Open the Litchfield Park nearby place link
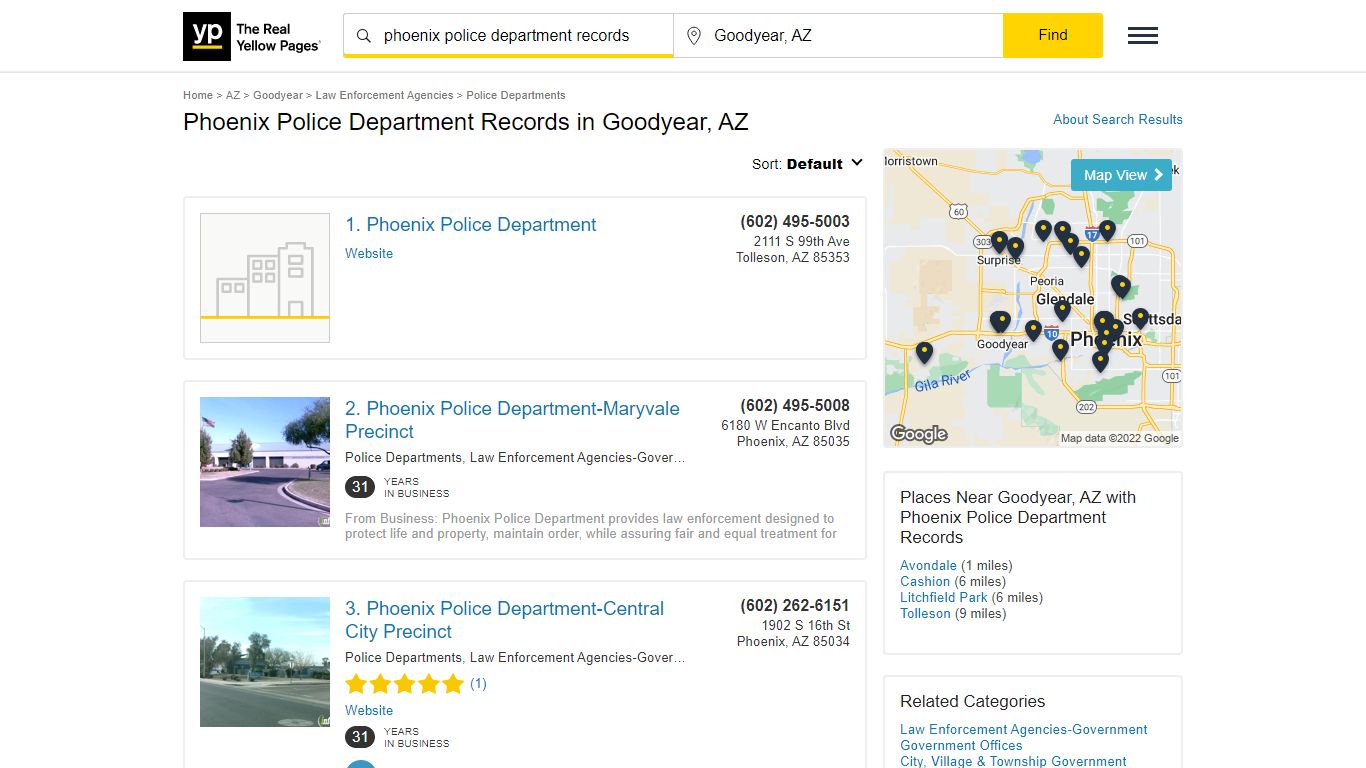The image size is (1366, 768). point(944,598)
